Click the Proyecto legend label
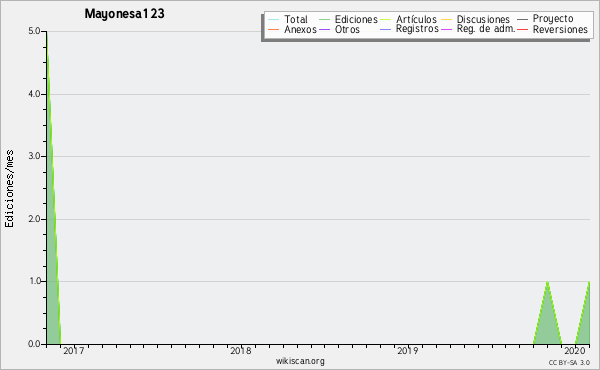The width and height of the screenshot is (600, 370). pos(553,19)
